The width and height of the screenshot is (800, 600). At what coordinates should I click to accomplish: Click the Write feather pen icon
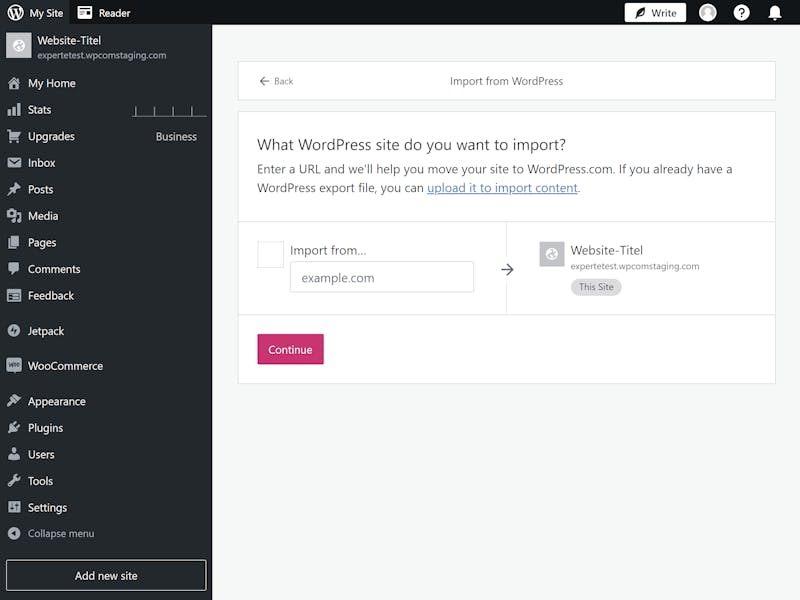coord(640,13)
